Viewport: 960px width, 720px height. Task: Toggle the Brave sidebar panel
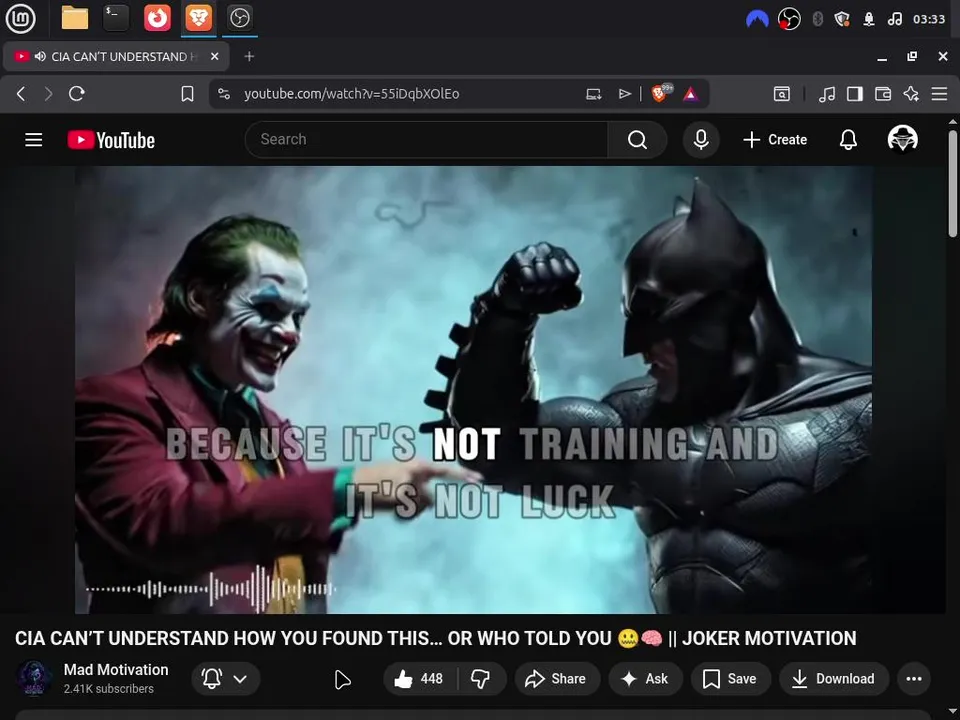tap(855, 94)
